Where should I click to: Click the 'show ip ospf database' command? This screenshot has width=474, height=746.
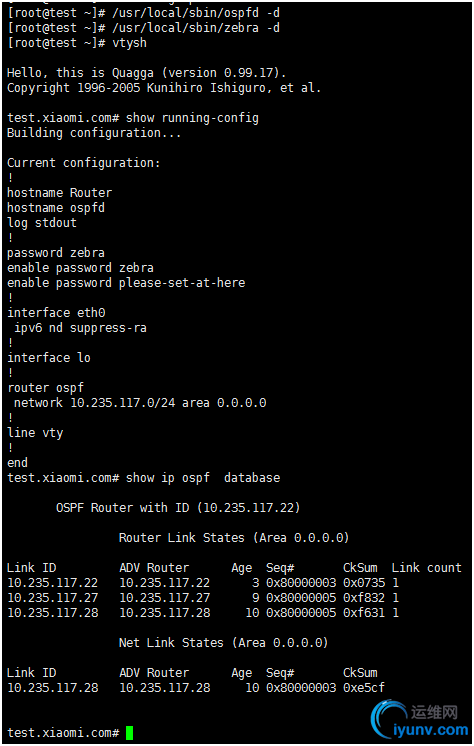click(203, 478)
